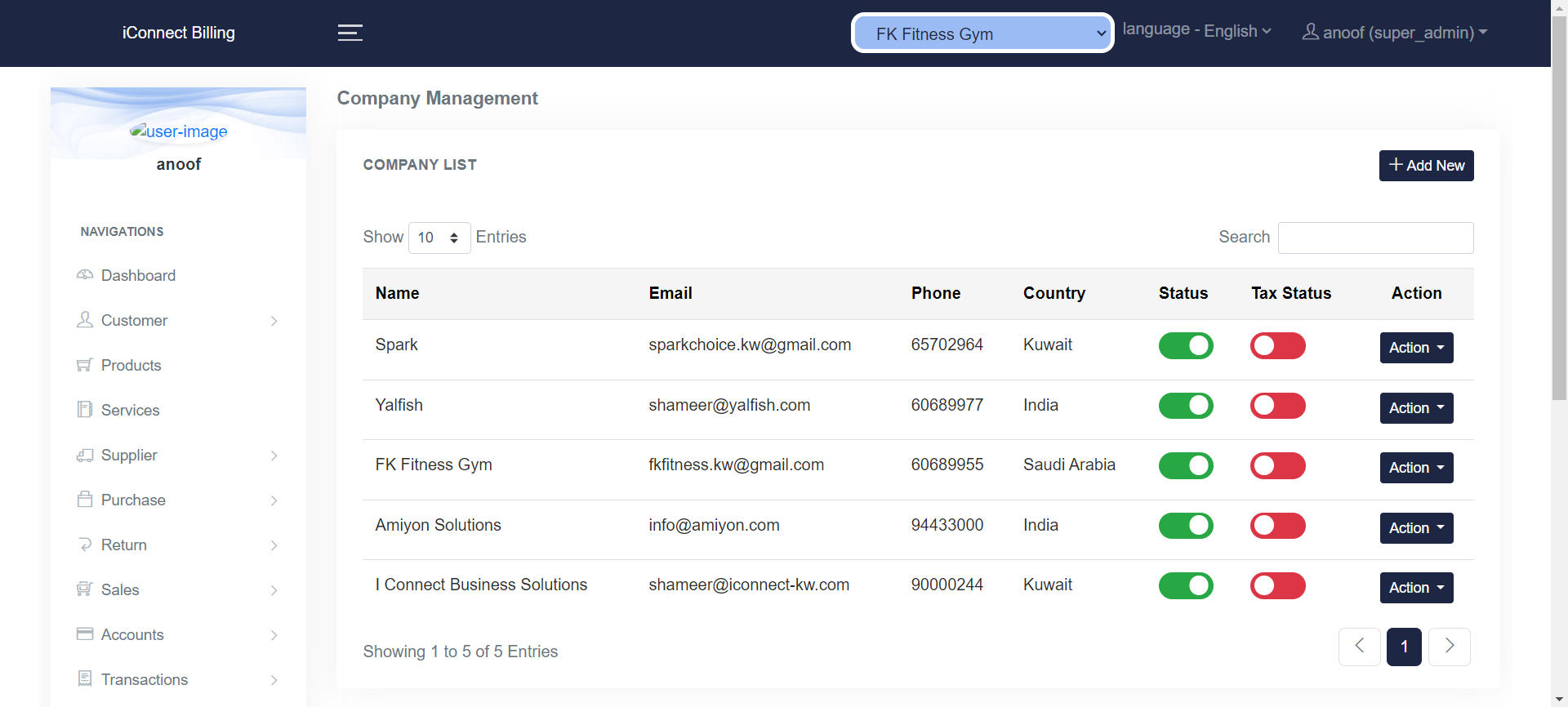This screenshot has height=707, width=1568.
Task: Open the FK Fitness Gym company dropdown
Action: pyautogui.click(x=982, y=33)
